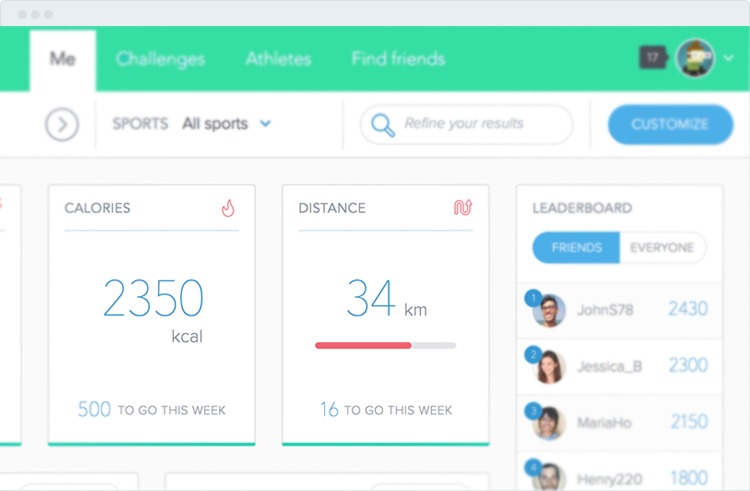The image size is (750, 491).
Task: Open the Athletes tab
Action: point(278,59)
